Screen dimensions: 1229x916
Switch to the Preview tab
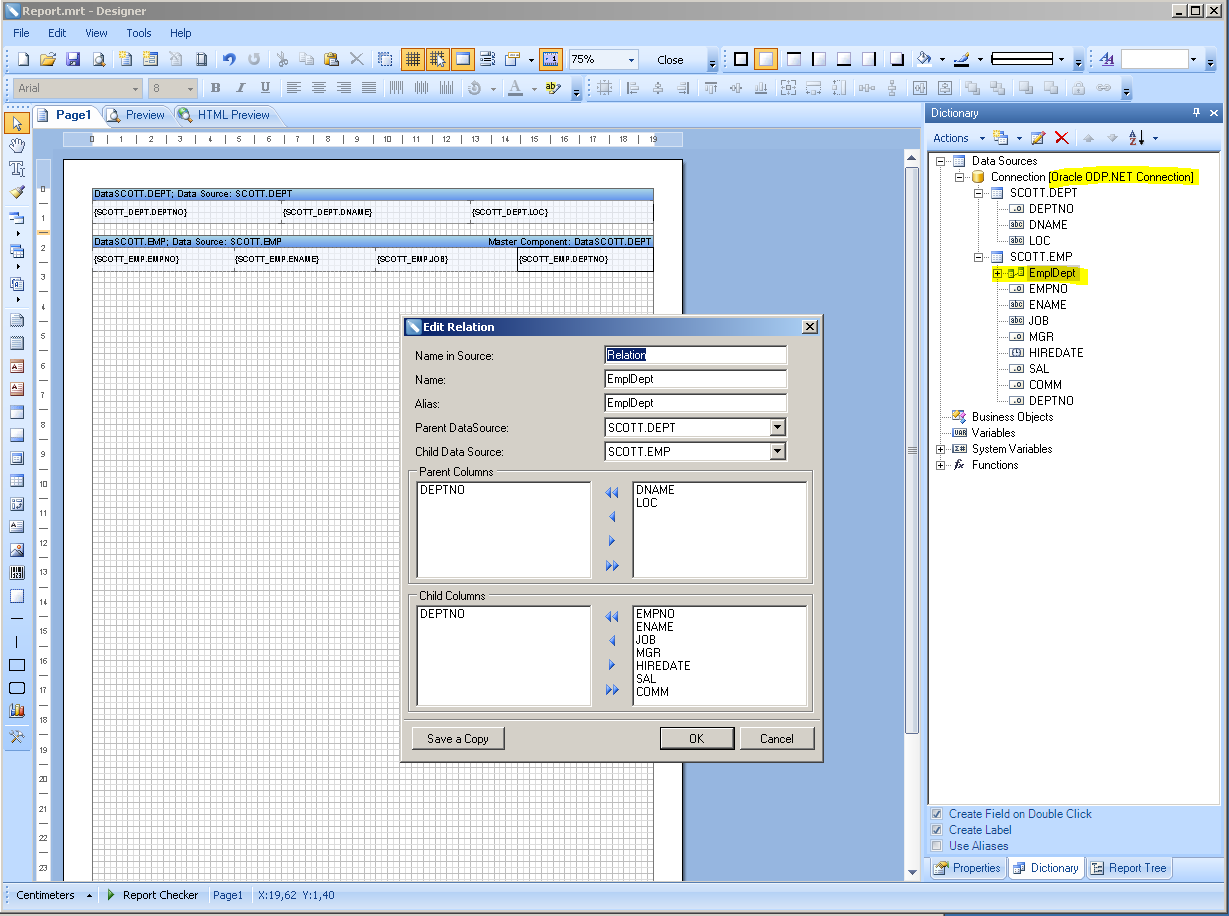pyautogui.click(x=136, y=115)
